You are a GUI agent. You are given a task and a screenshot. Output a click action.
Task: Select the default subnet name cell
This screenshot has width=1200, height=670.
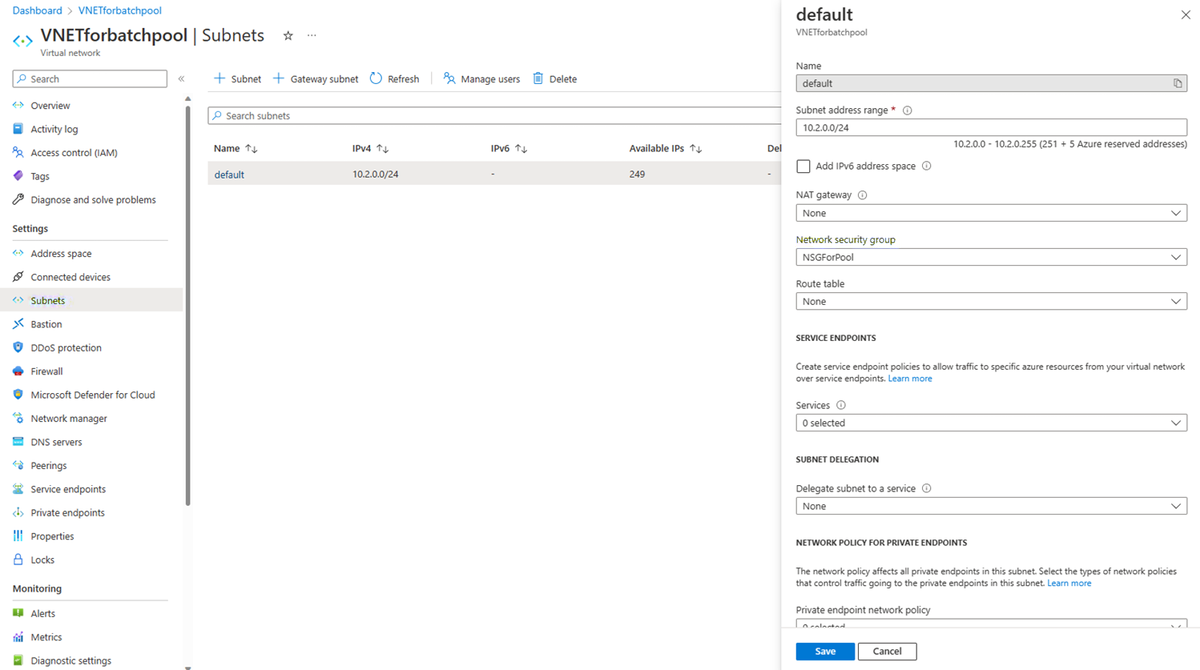click(229, 174)
